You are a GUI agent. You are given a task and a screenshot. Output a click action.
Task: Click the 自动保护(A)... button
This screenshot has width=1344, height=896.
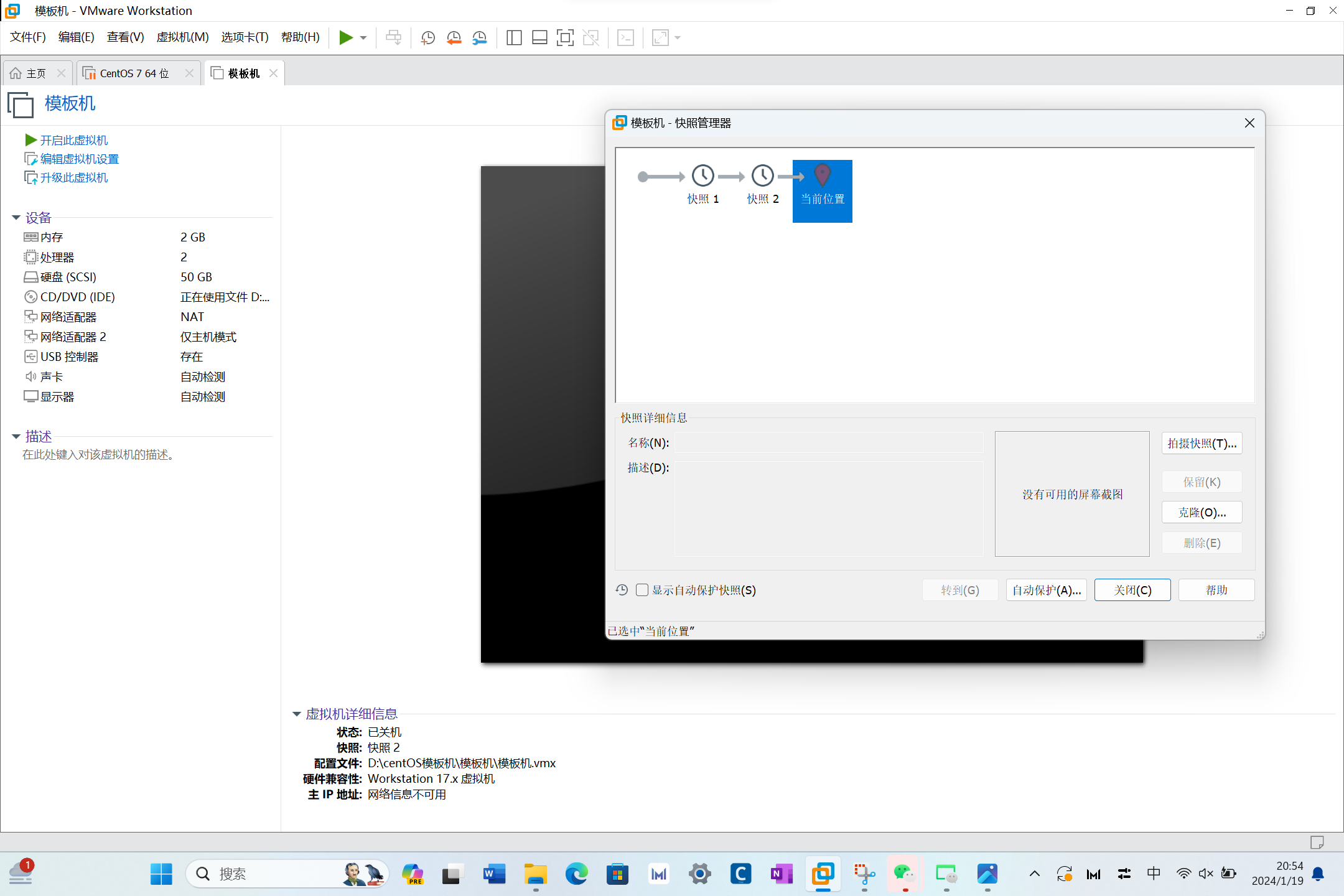[x=1046, y=590]
